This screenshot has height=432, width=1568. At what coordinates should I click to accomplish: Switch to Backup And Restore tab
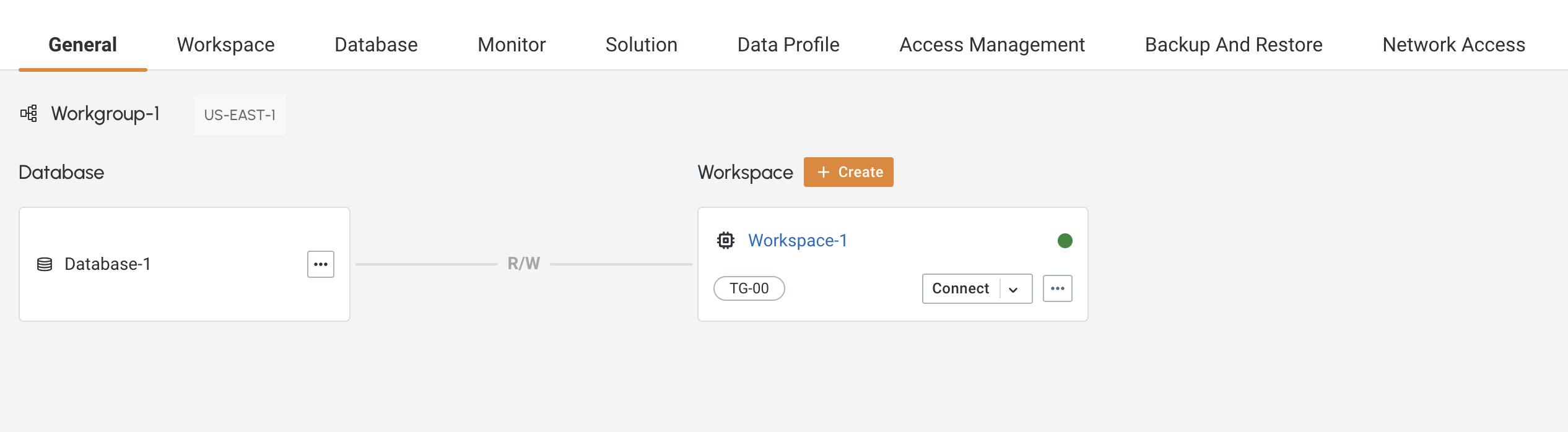click(x=1234, y=45)
